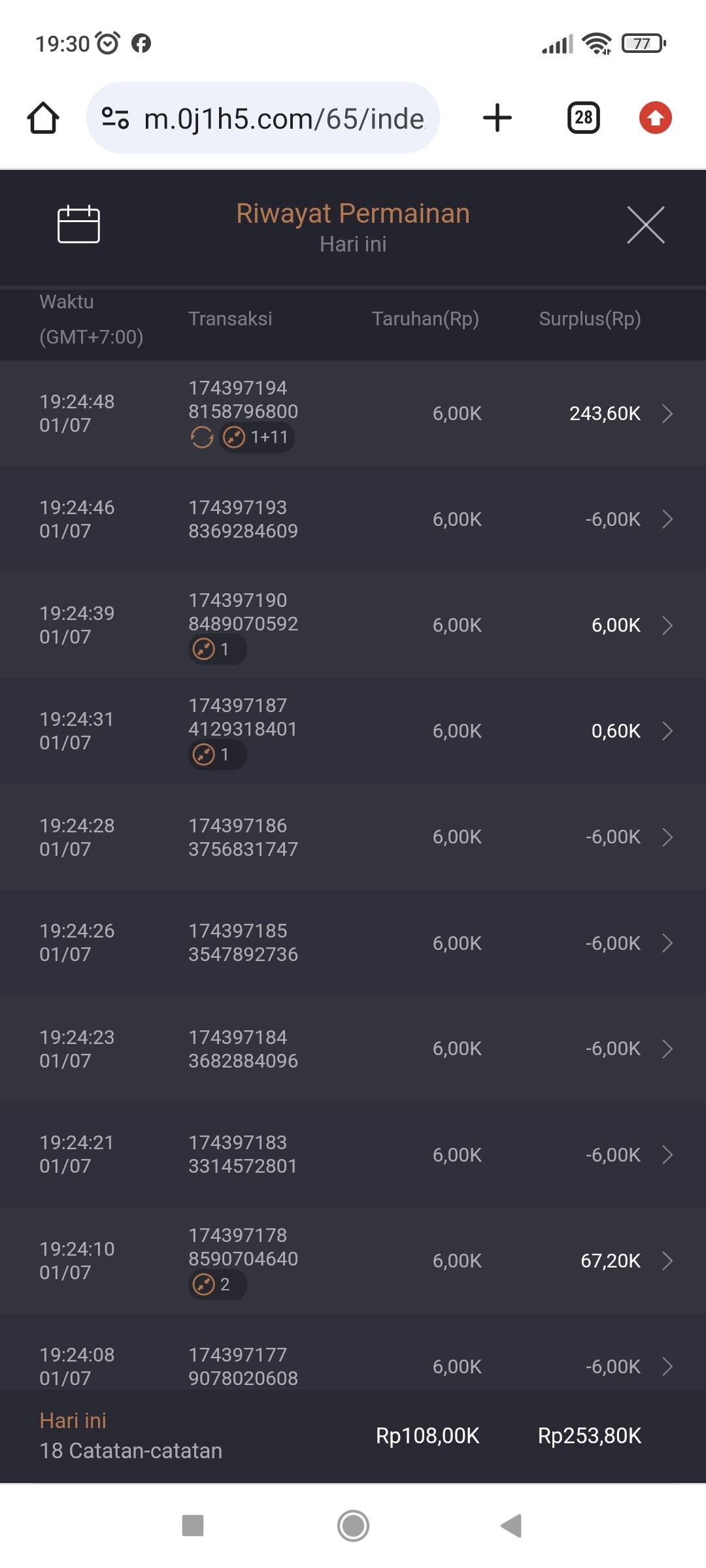Tap the Hari ini summary label
706x1568 pixels.
click(x=73, y=1421)
